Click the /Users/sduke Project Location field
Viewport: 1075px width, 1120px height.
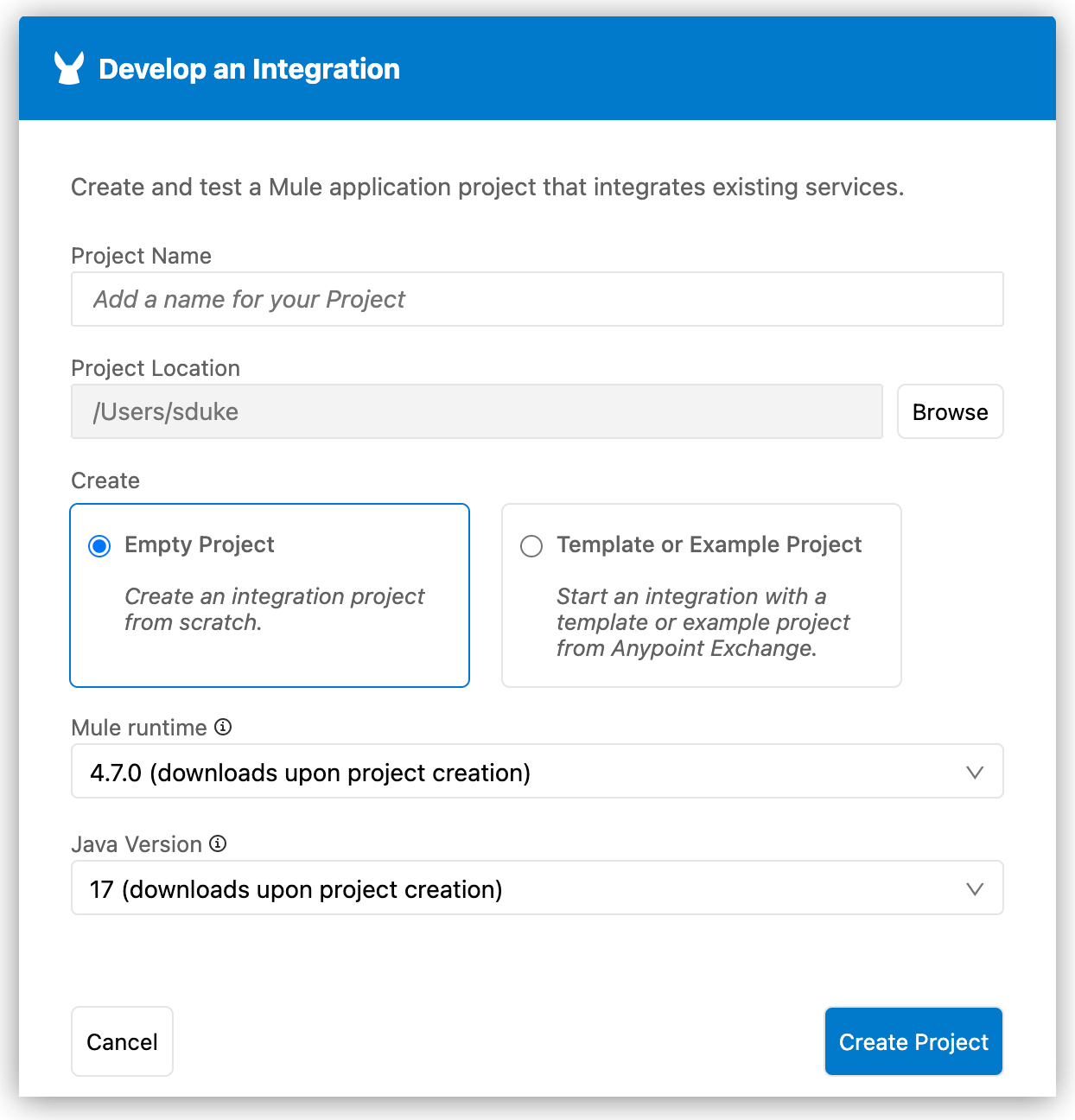pyautogui.click(x=476, y=411)
